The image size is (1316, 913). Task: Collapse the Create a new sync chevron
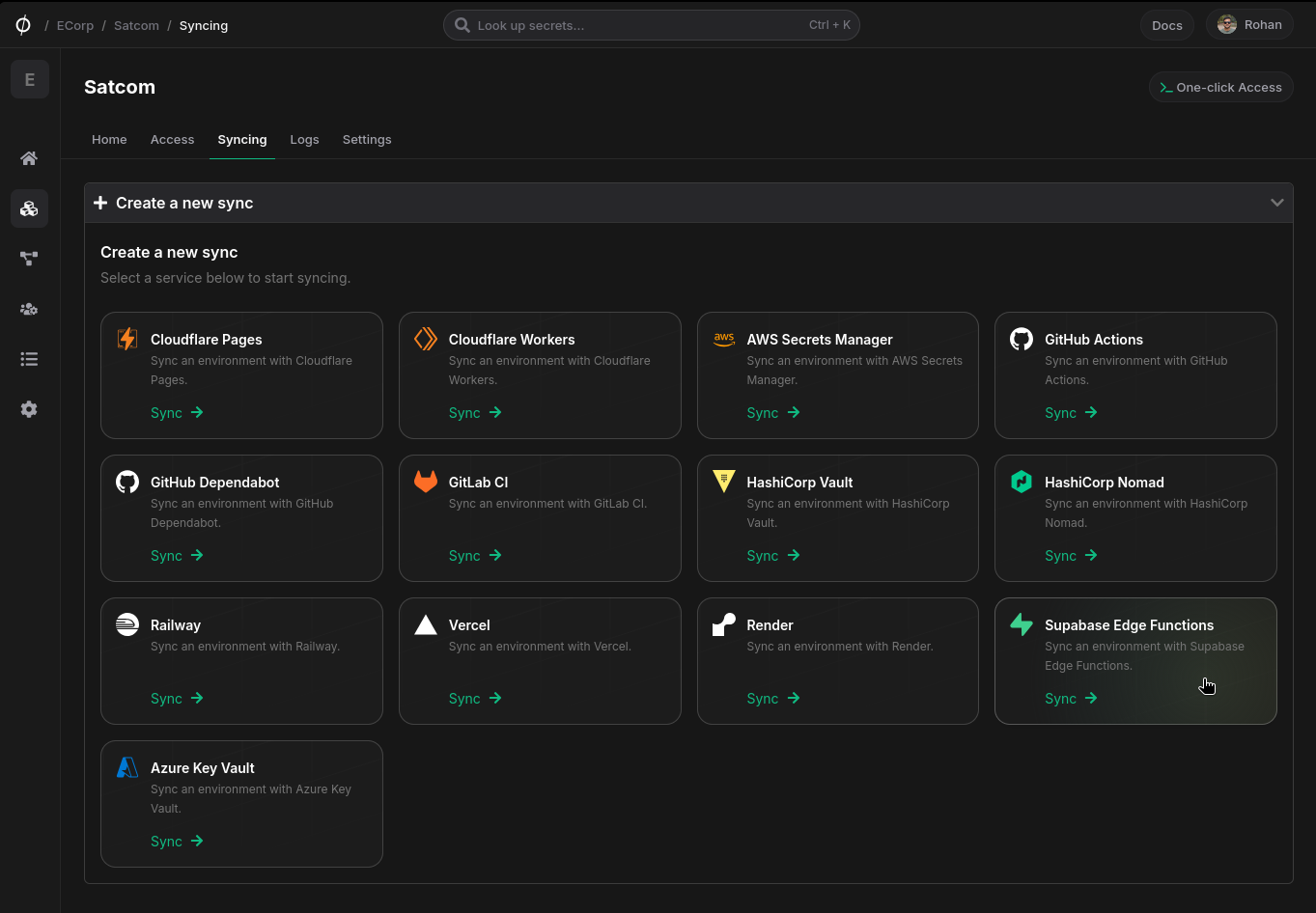click(1277, 203)
